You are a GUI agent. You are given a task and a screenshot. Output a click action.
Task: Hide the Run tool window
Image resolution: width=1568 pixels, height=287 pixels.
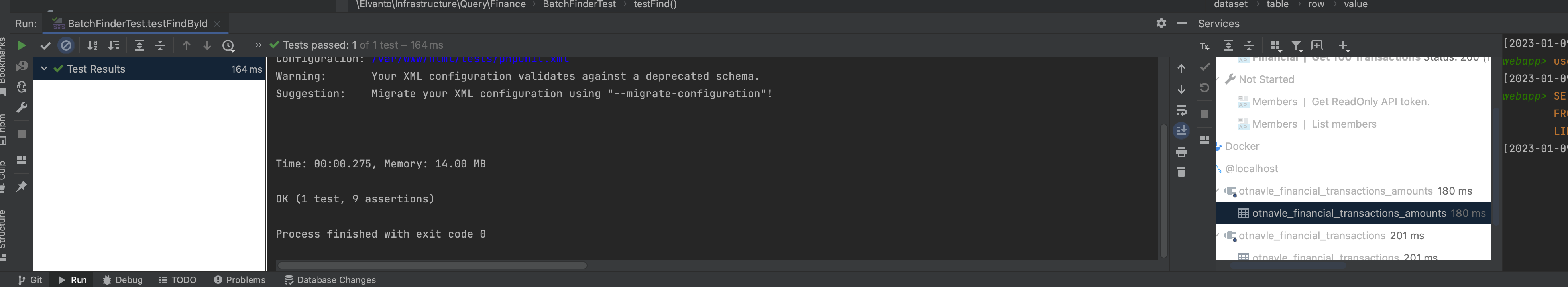click(x=1182, y=23)
